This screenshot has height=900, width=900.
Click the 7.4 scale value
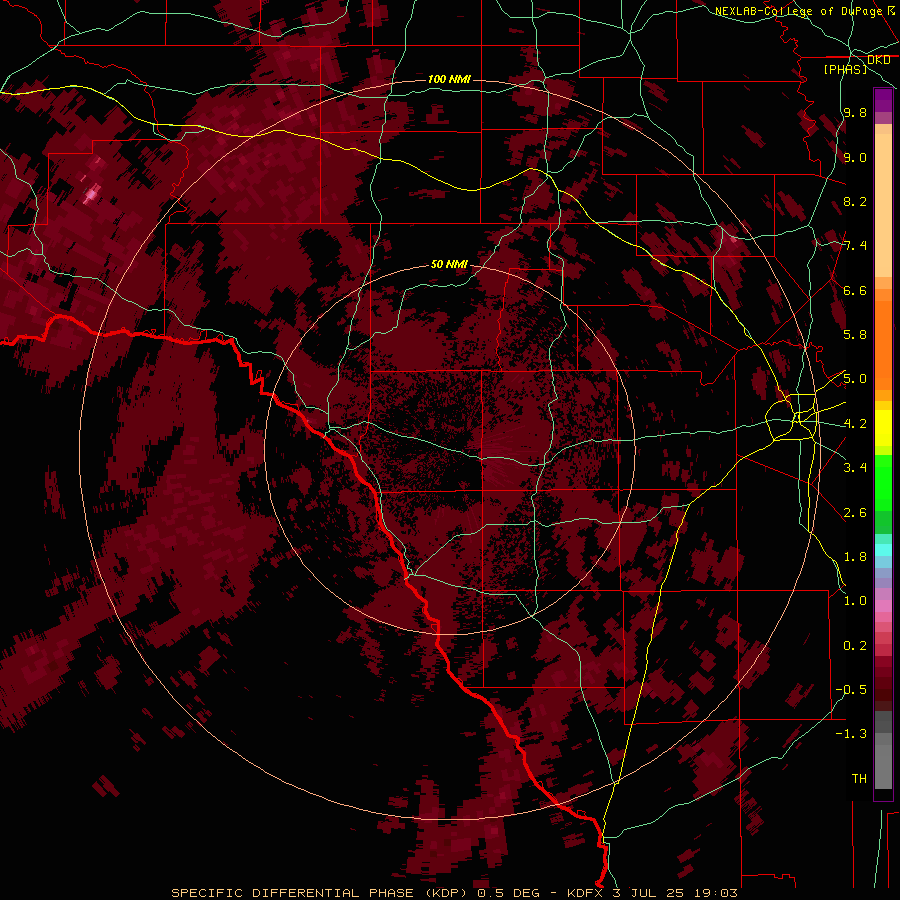[855, 246]
